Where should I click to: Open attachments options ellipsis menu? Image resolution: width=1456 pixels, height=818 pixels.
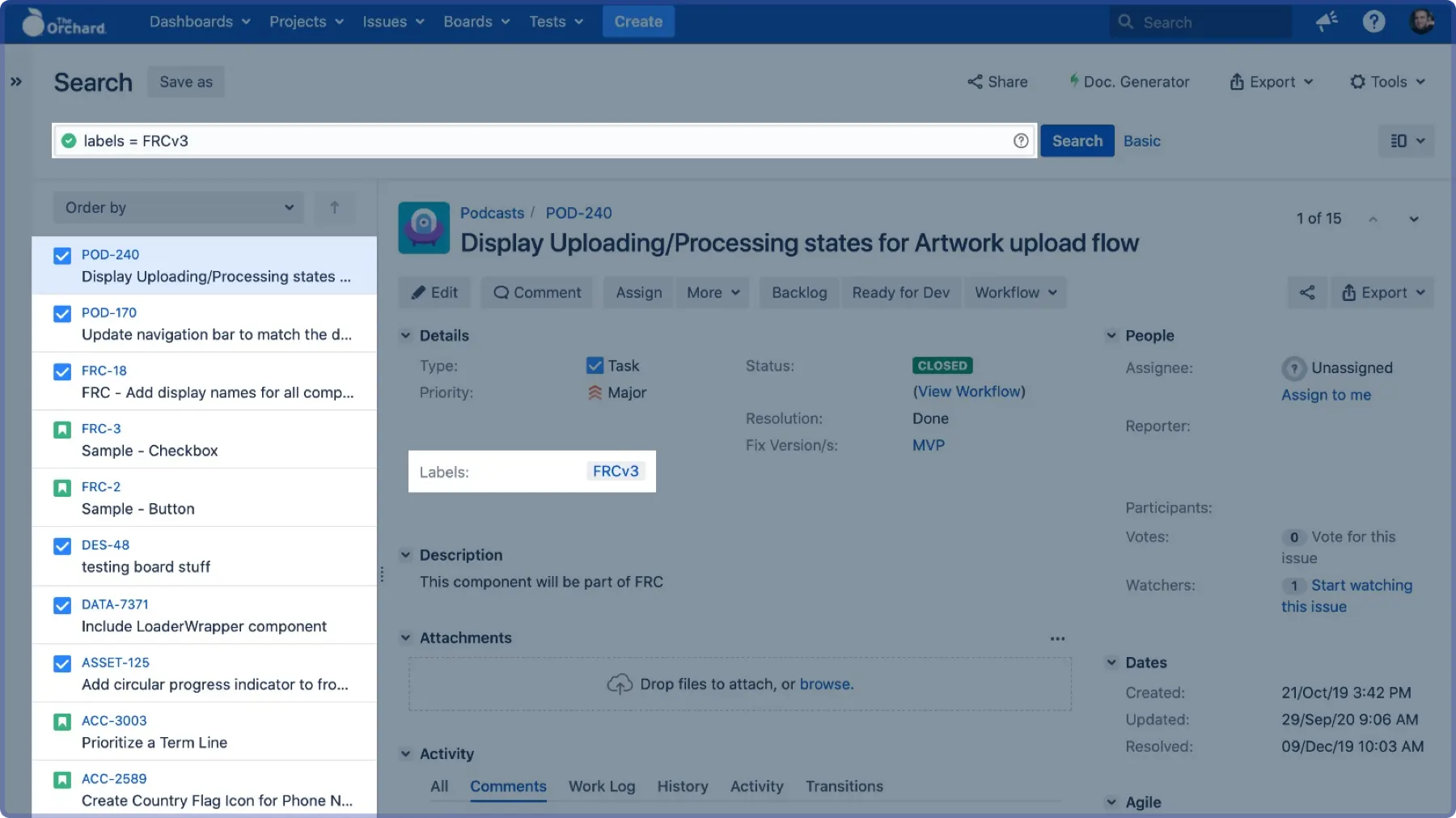pos(1057,638)
